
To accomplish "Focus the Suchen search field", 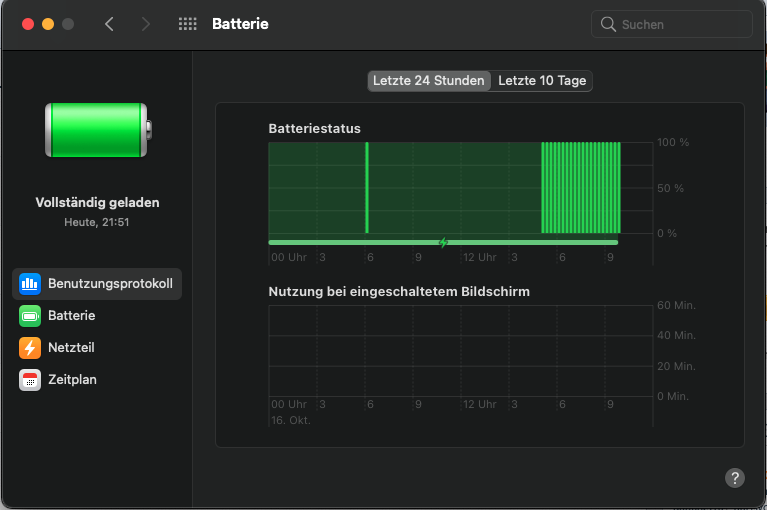I will click(680, 24).
